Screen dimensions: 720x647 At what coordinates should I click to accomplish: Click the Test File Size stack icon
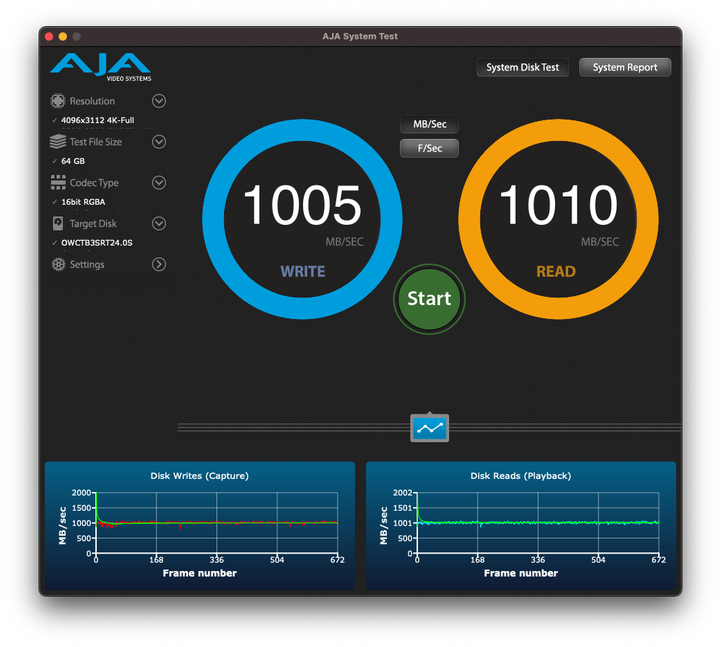[58, 142]
